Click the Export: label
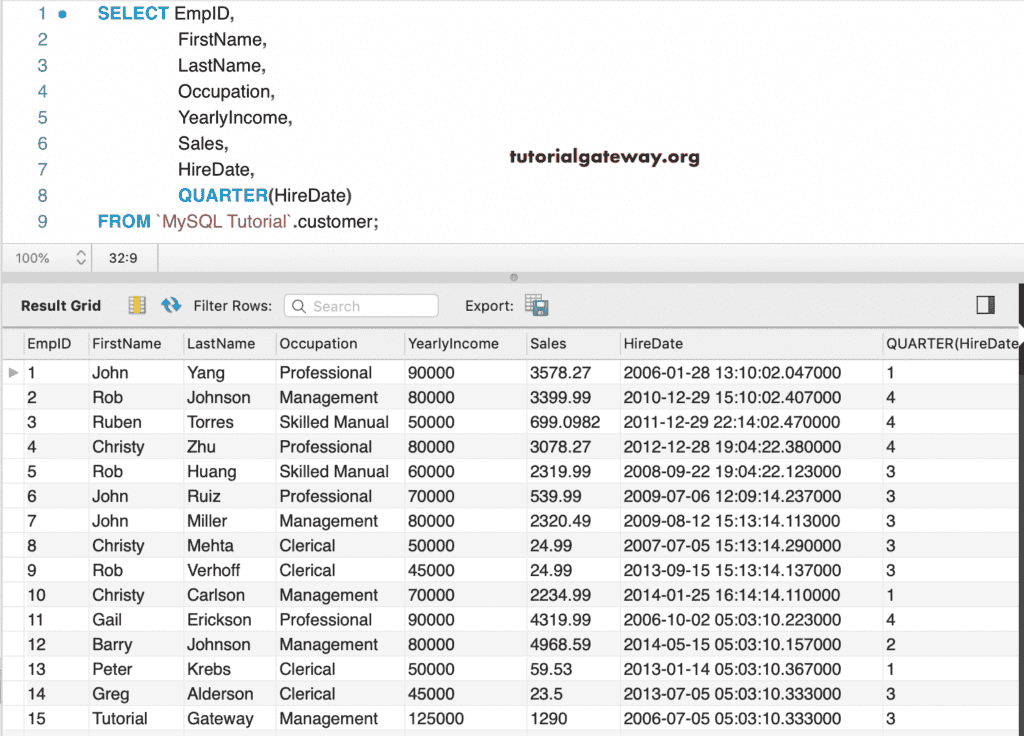Screen dimensions: 1024x736 coord(489,306)
